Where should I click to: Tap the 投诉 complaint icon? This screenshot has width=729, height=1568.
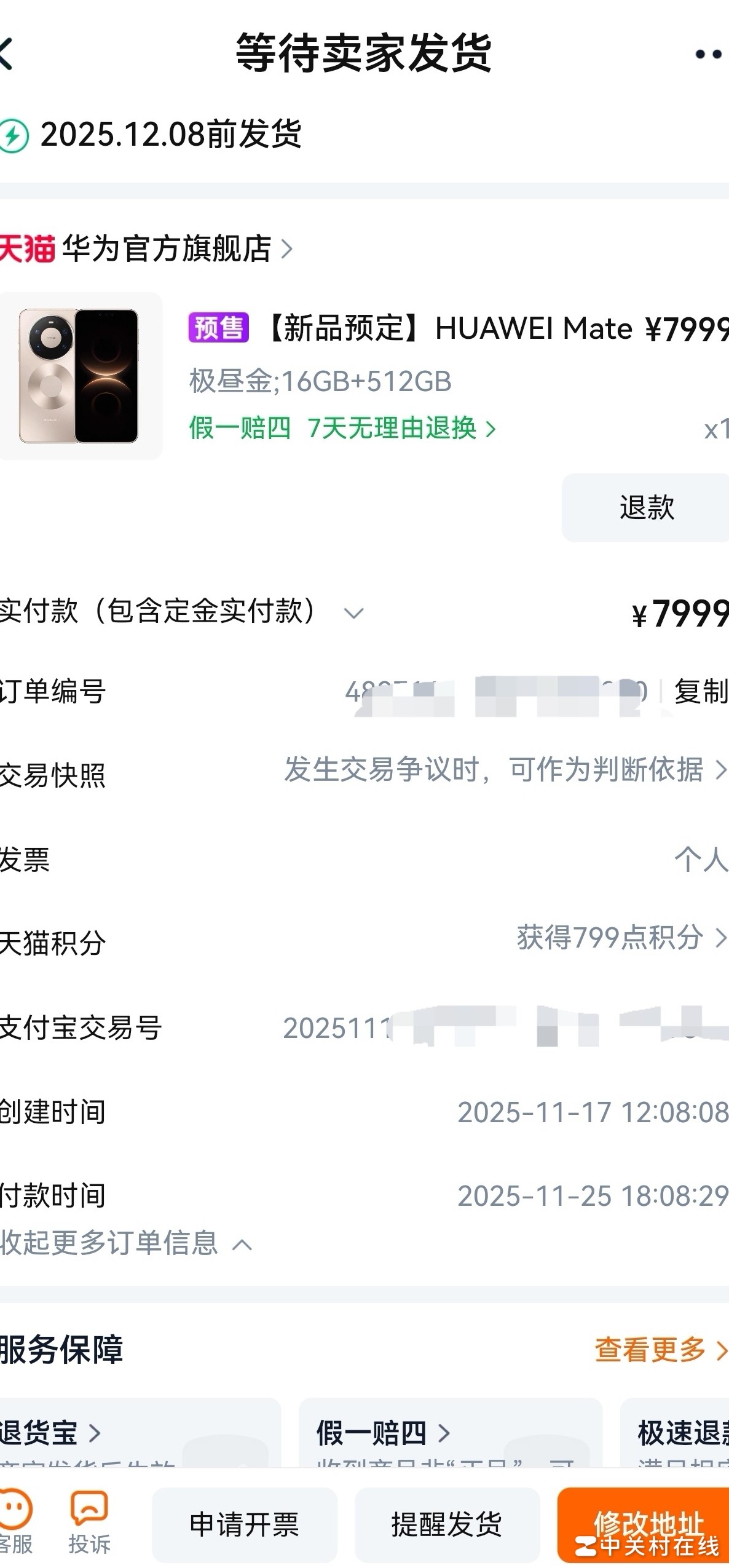click(x=89, y=1522)
